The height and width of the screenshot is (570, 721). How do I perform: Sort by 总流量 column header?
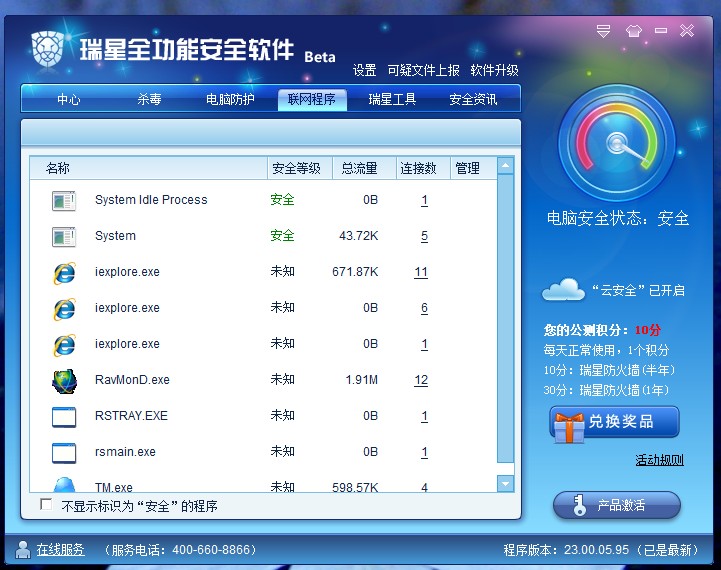(x=364, y=168)
